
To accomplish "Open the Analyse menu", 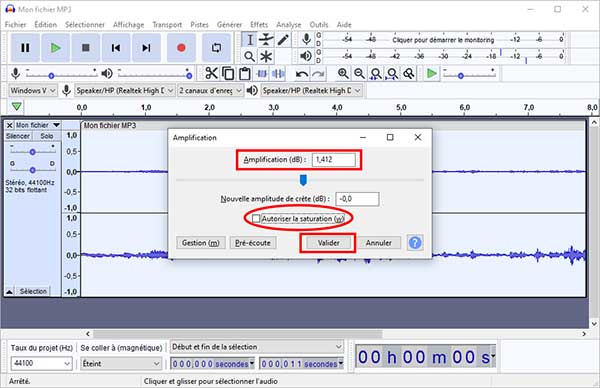I will coord(289,24).
